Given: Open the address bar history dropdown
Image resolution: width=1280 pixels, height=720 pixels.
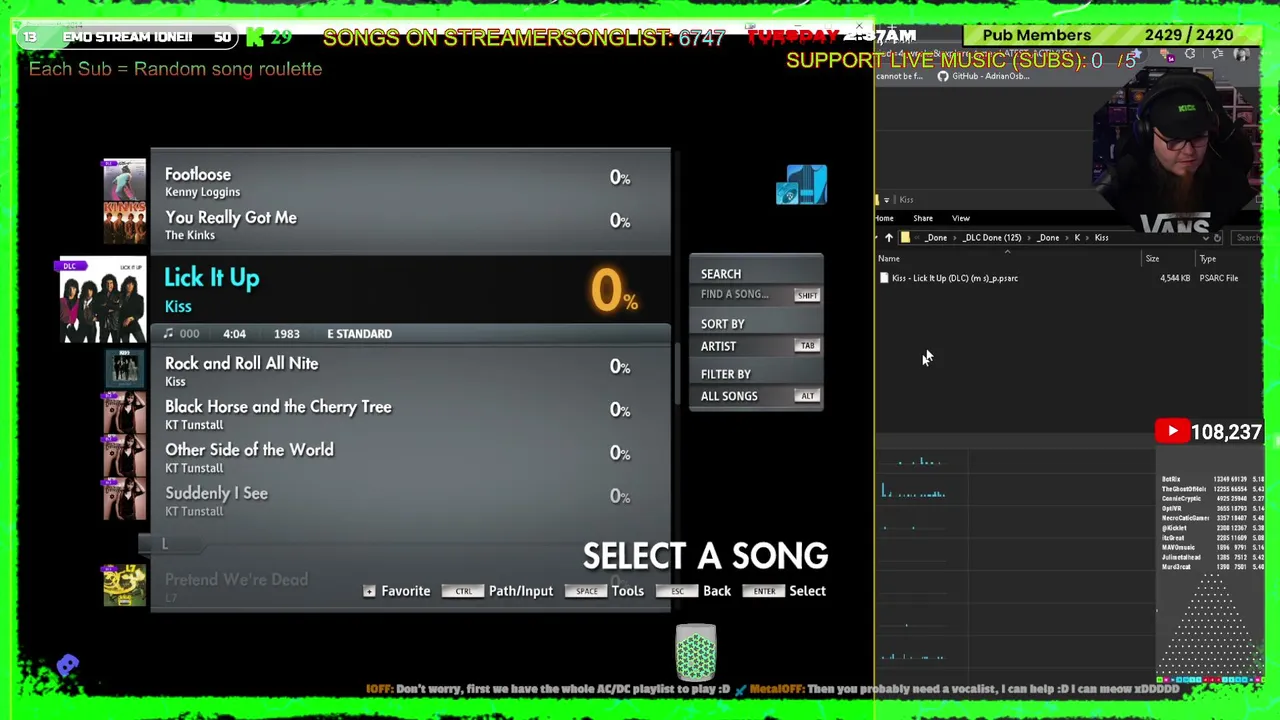Looking at the screenshot, I should 1204,238.
